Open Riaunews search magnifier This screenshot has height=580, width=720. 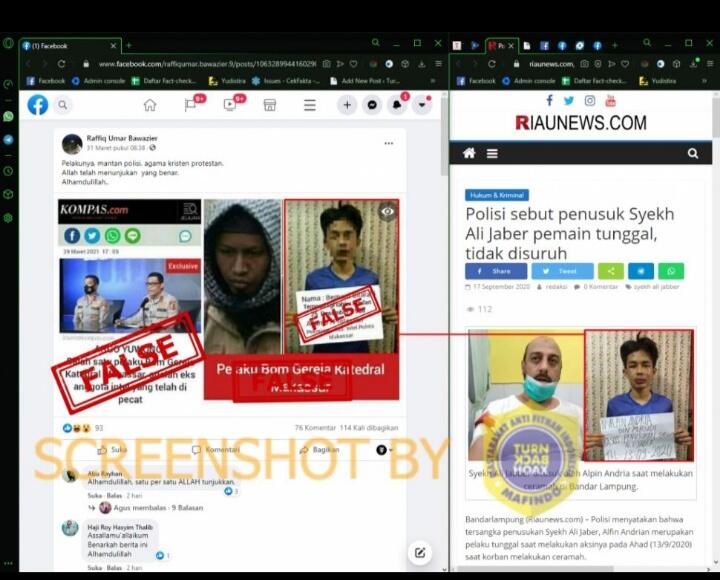pyautogui.click(x=693, y=153)
